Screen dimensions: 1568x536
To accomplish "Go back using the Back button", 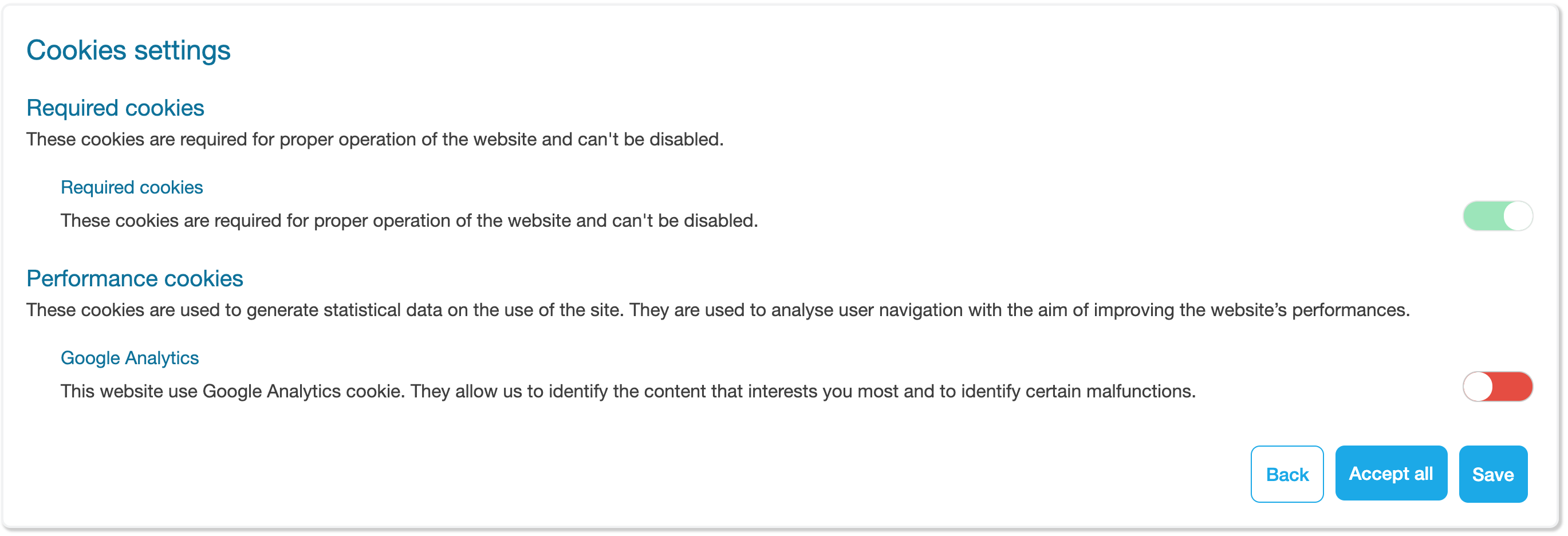I will click(1286, 474).
